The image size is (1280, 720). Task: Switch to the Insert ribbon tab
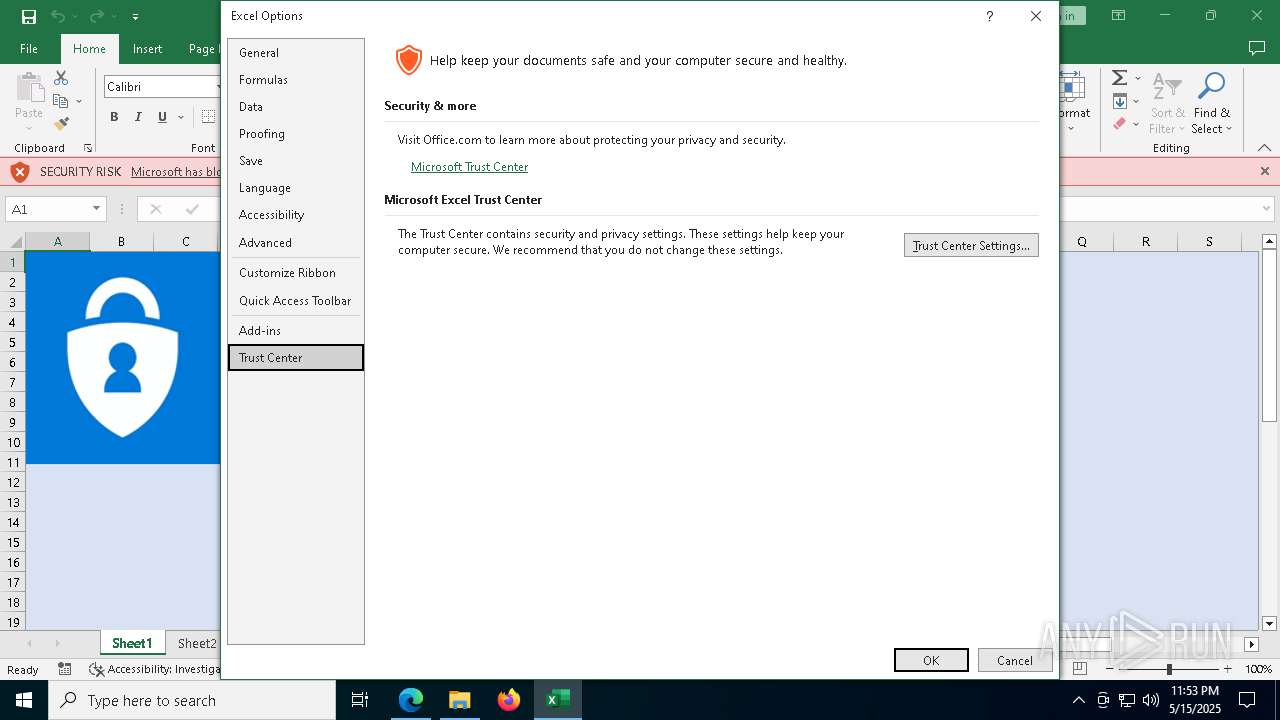[147, 48]
